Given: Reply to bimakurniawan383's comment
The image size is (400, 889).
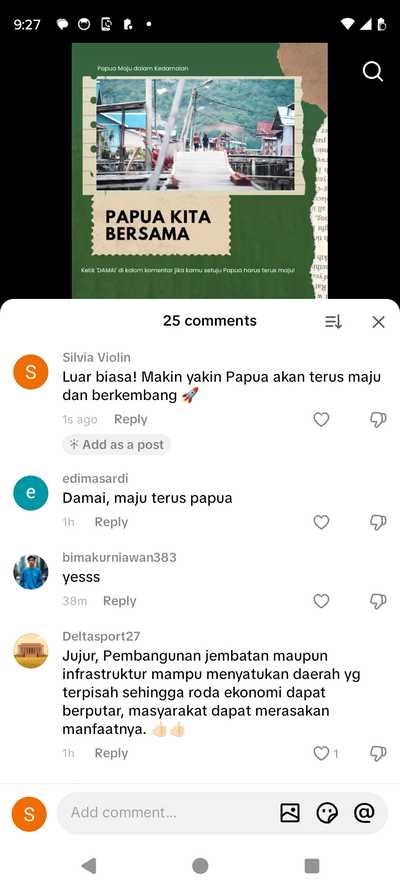Looking at the screenshot, I should (120, 601).
